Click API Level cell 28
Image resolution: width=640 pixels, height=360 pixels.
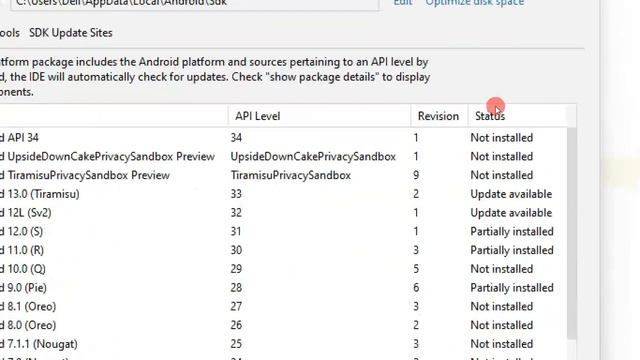(236, 288)
